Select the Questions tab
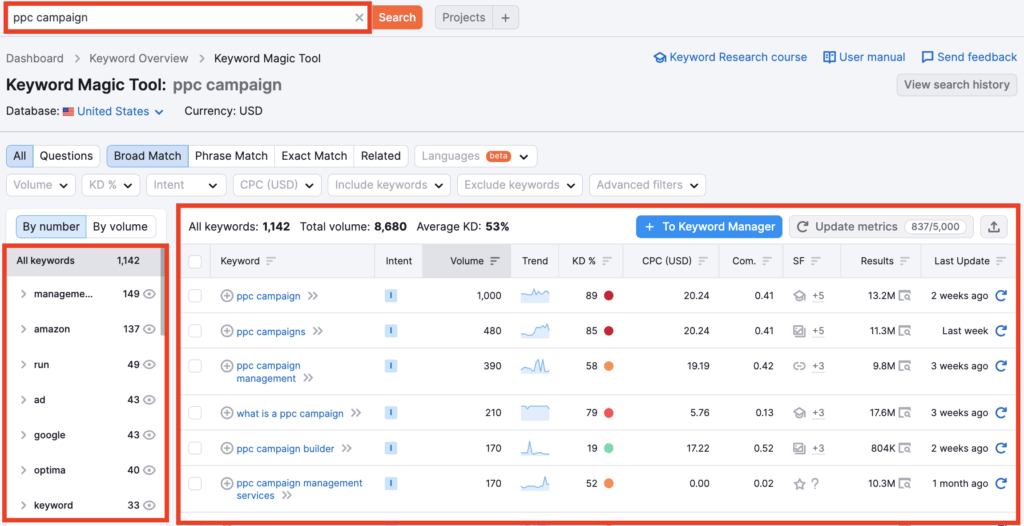Viewport: 1024px width, 526px height. pos(66,156)
